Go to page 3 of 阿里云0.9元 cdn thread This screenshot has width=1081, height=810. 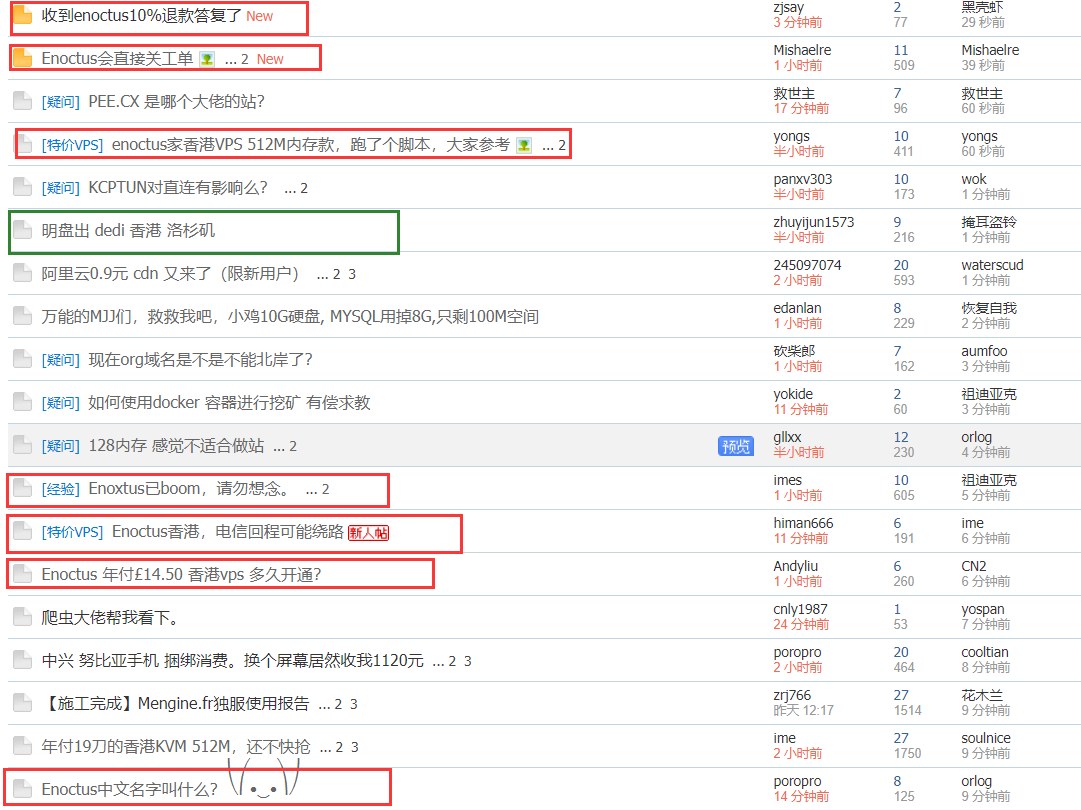pyautogui.click(x=352, y=274)
